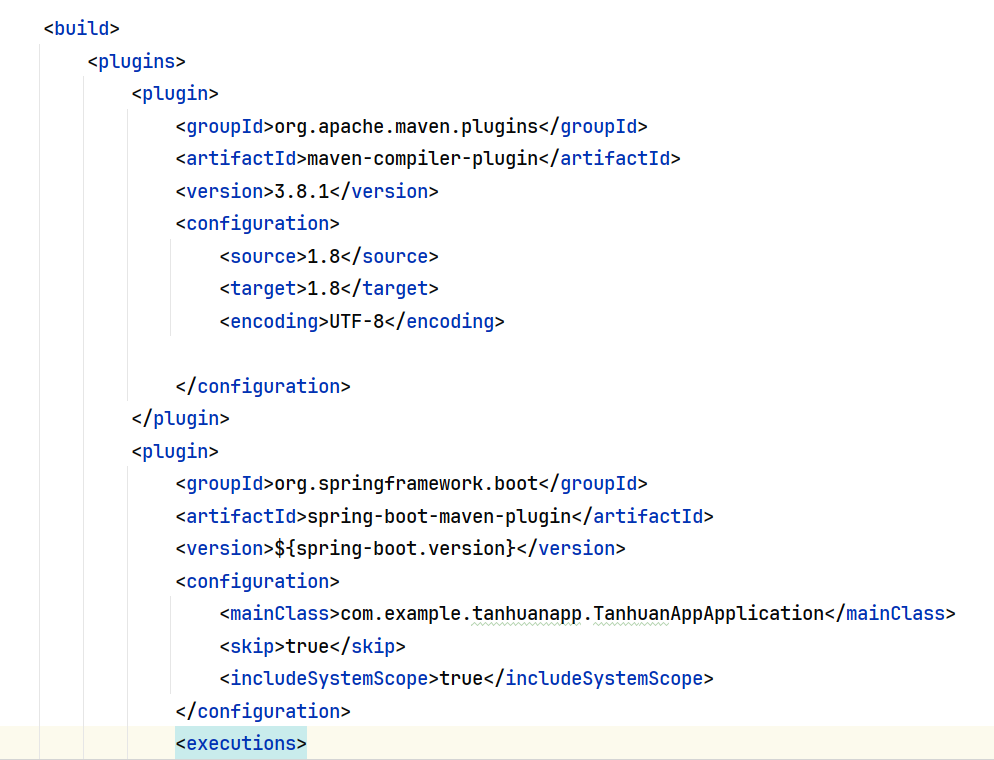
Task: Select the source value 1.8
Action: (323, 256)
